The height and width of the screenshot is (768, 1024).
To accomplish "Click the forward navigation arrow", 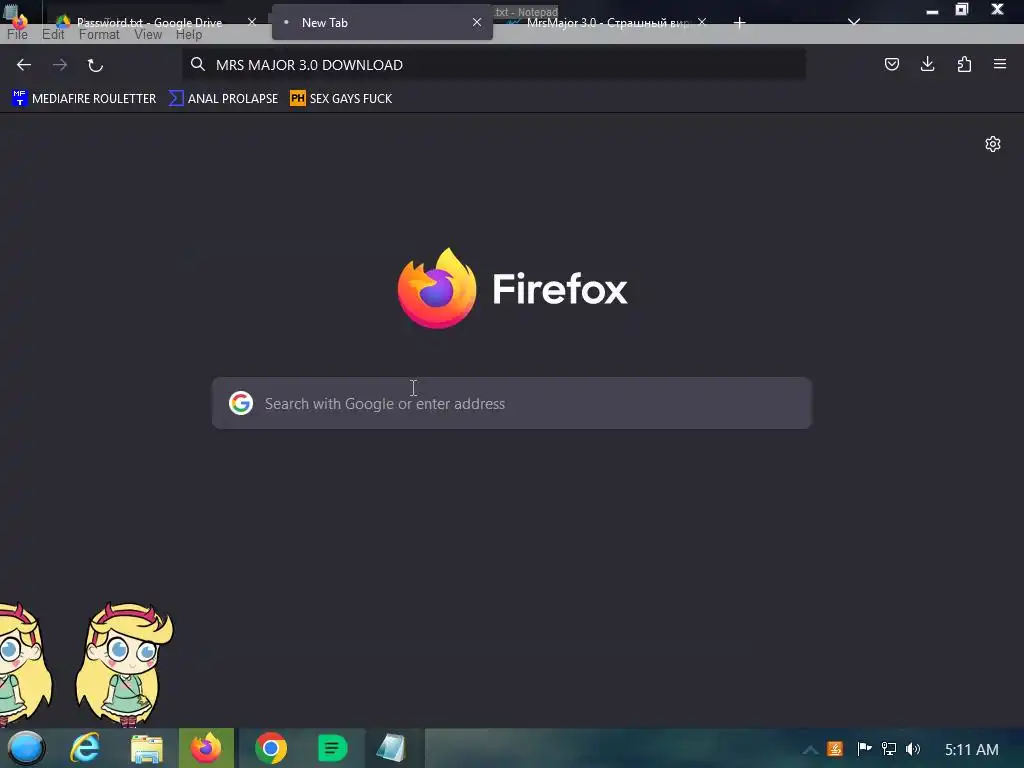I will pos(60,65).
